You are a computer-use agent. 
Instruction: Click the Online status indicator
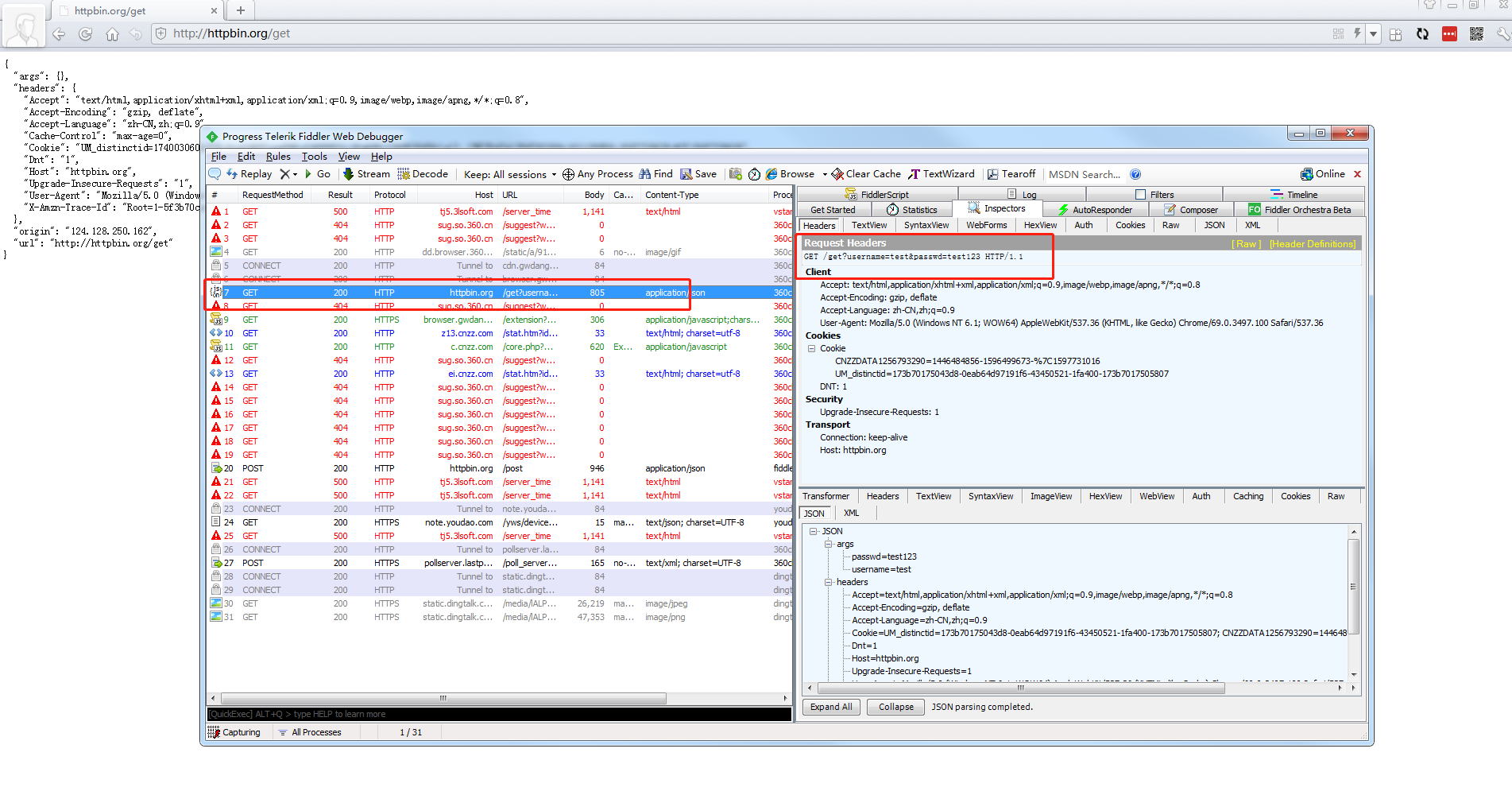1323,174
